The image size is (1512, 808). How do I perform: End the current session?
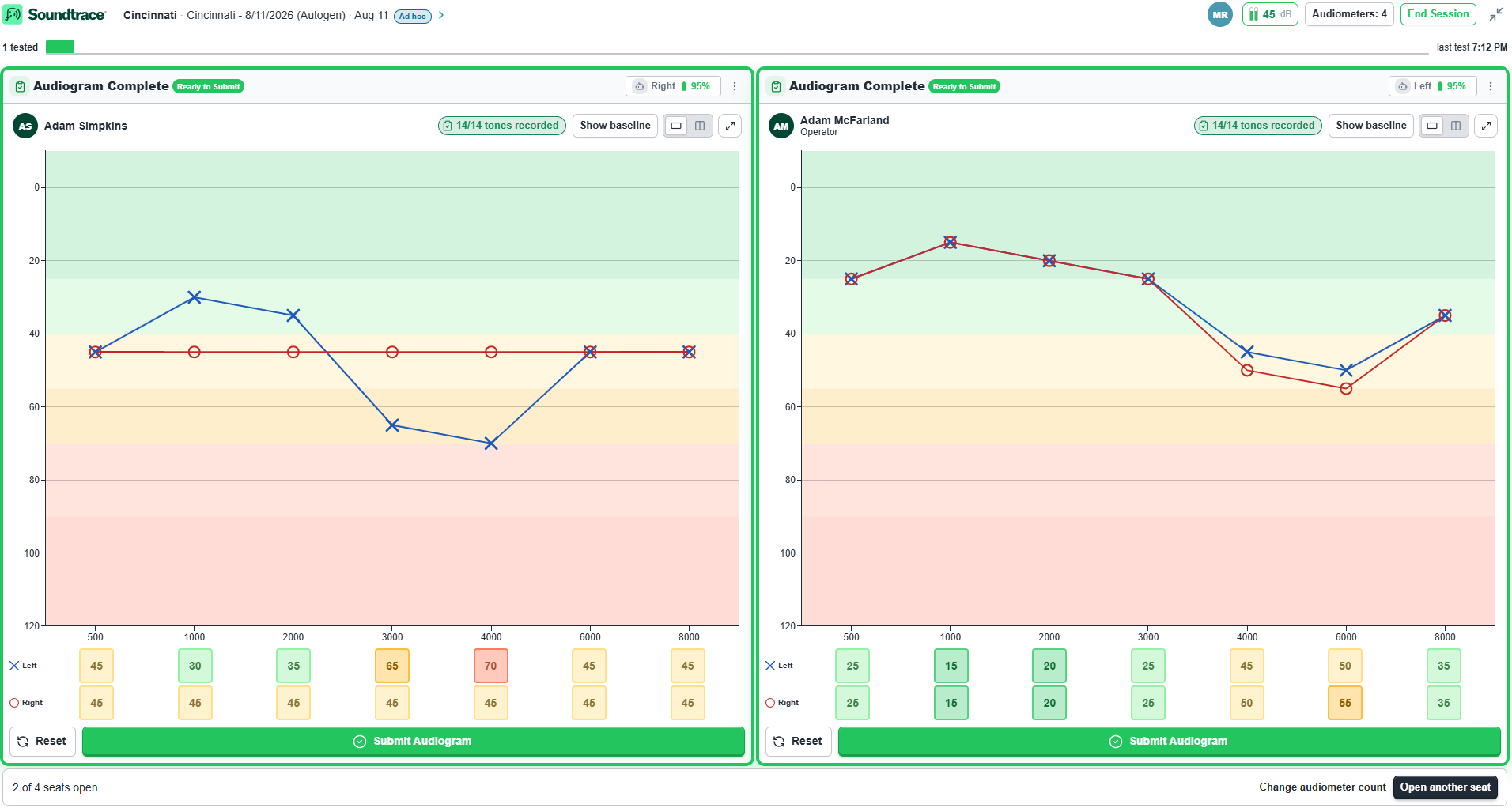1438,14
